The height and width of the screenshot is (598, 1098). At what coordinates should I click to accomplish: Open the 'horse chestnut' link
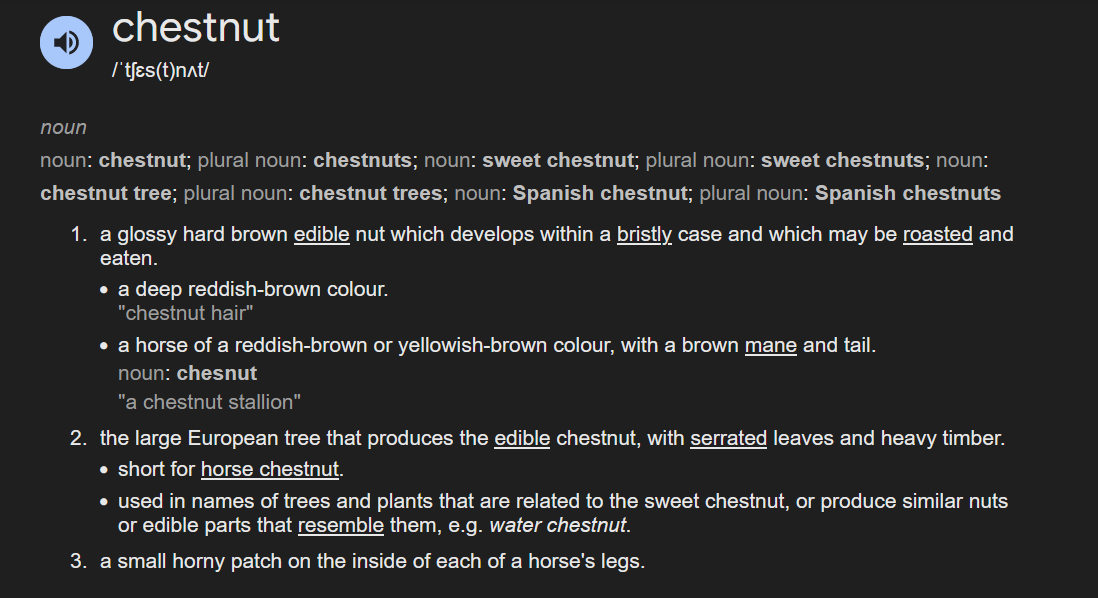(270, 469)
